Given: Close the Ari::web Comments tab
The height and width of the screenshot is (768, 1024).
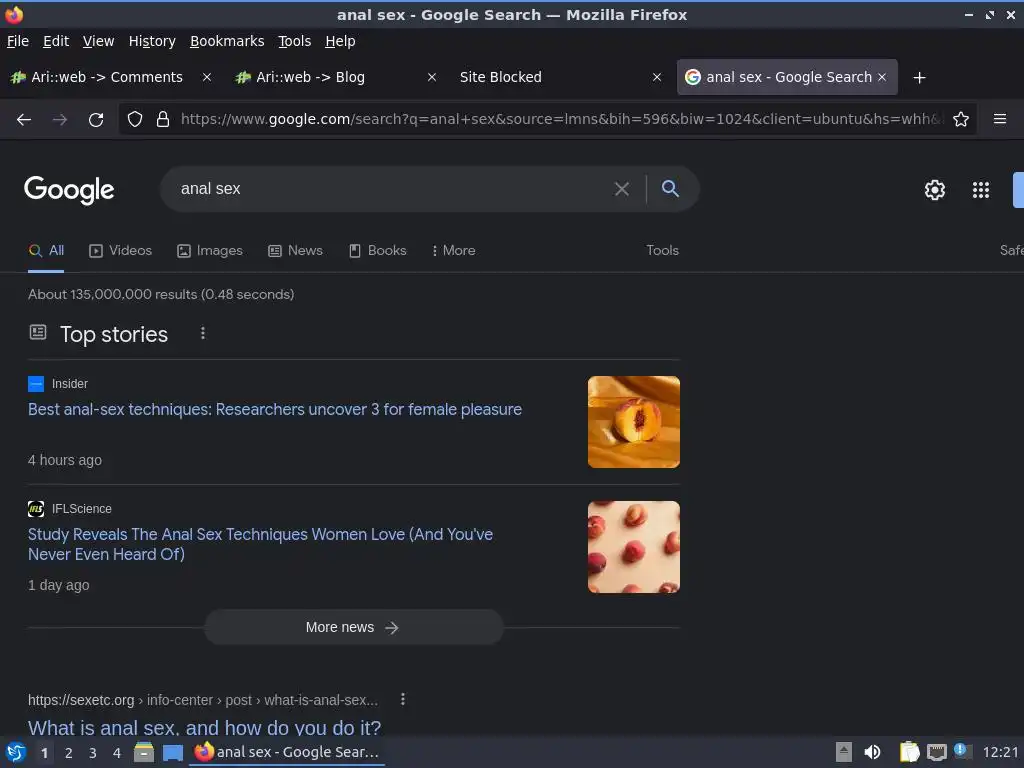Looking at the screenshot, I should (x=206, y=77).
